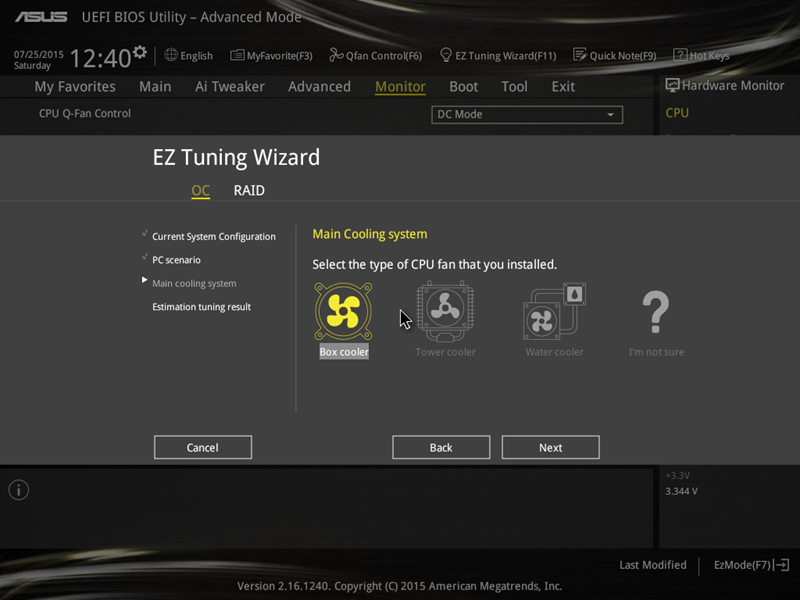Select the Monitor tab
This screenshot has width=800, height=600.
[x=401, y=87]
